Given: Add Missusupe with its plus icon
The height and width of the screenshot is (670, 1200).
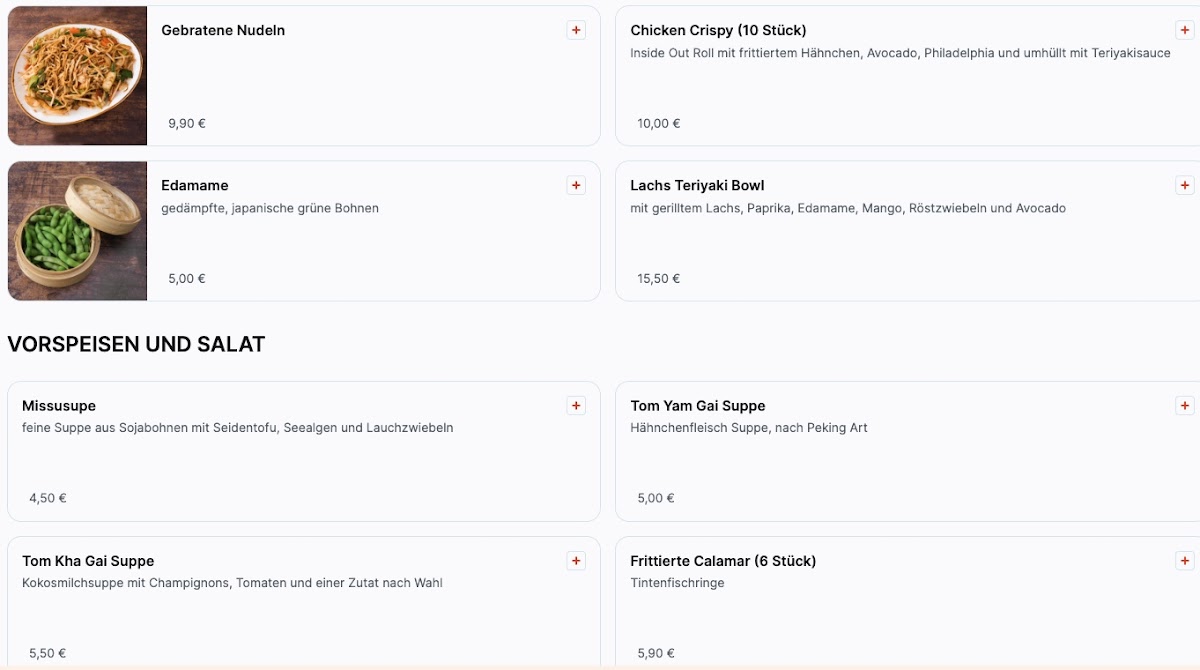Looking at the screenshot, I should (x=576, y=406).
